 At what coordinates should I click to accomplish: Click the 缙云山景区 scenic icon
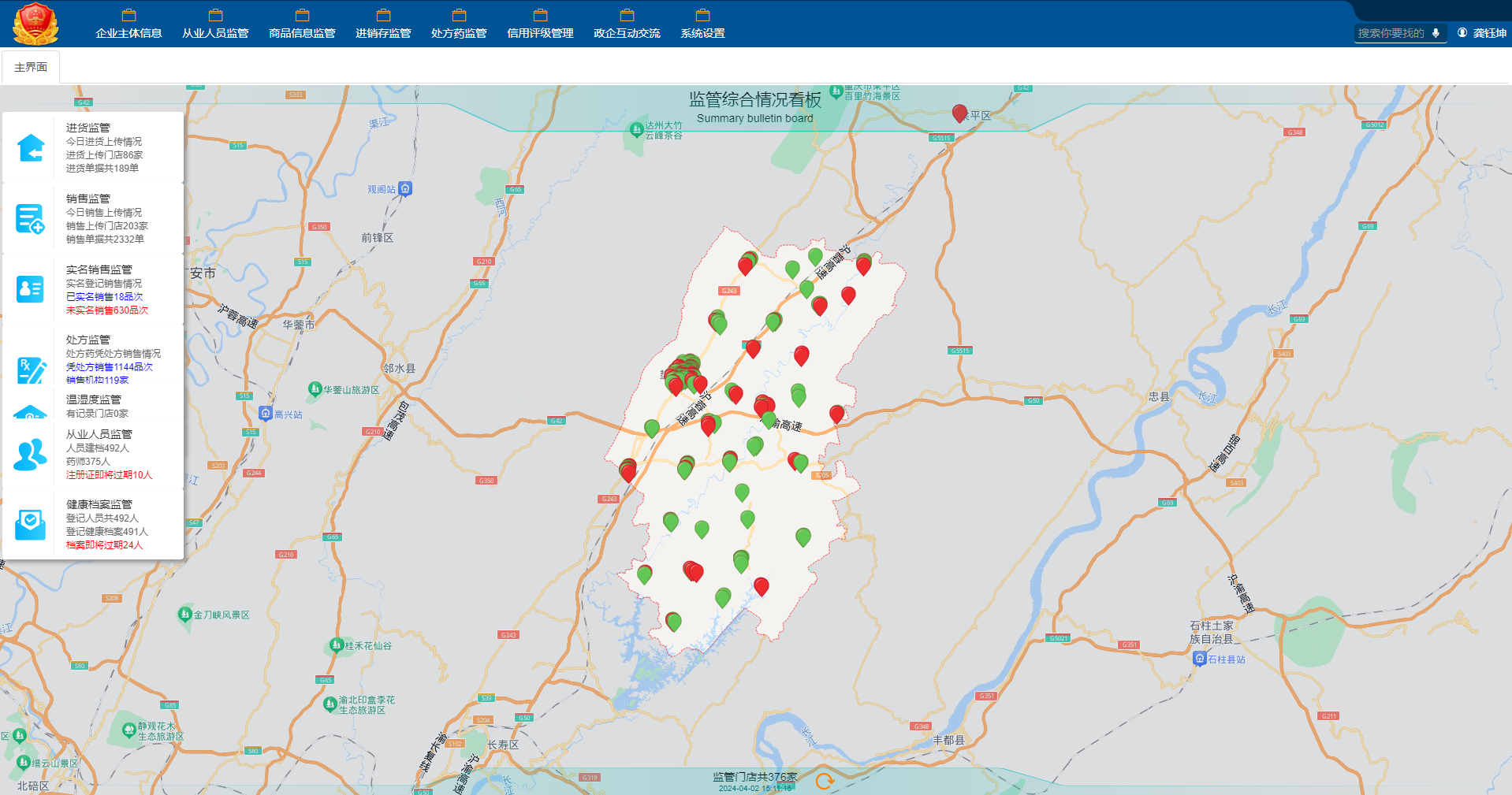pyautogui.click(x=23, y=763)
